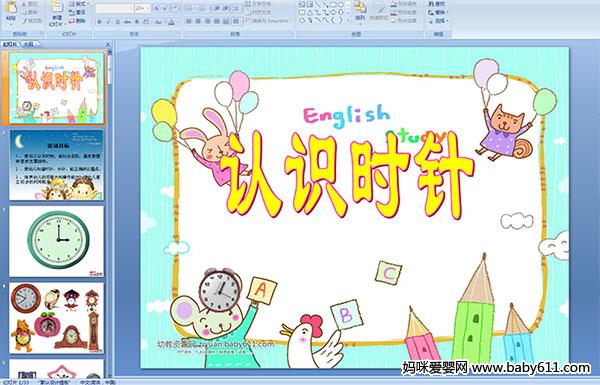Select the green clock slide thumbnail
Screen dimensions: 600x385
[x=57, y=241]
